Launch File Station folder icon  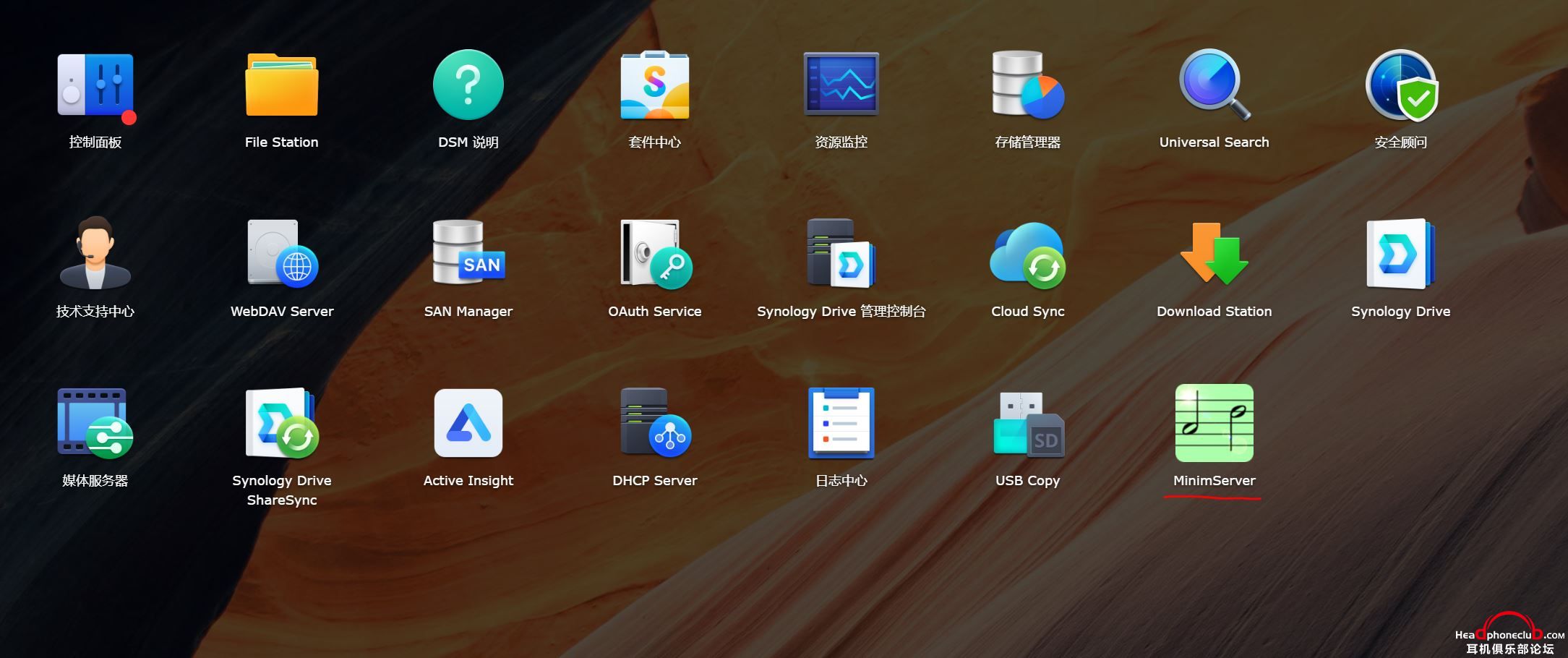click(x=282, y=85)
